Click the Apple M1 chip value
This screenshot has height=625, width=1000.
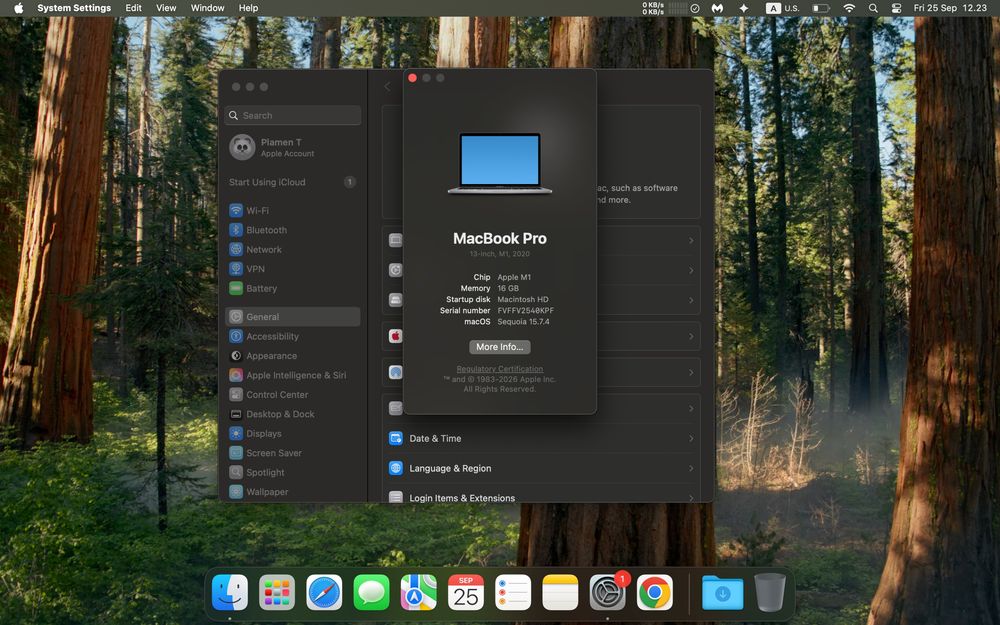pos(514,277)
